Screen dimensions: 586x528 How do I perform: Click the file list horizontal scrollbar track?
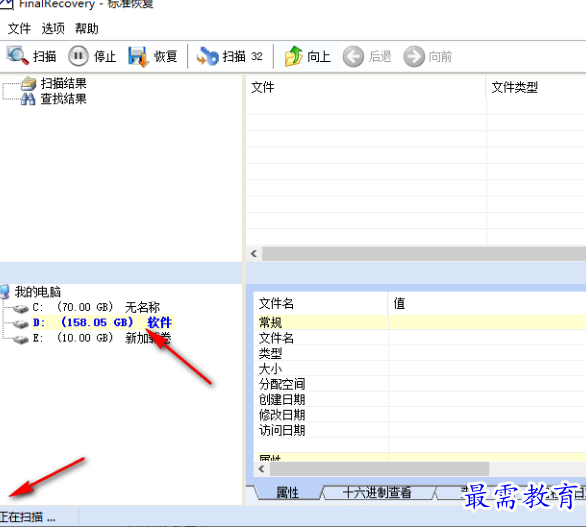tap(424, 254)
